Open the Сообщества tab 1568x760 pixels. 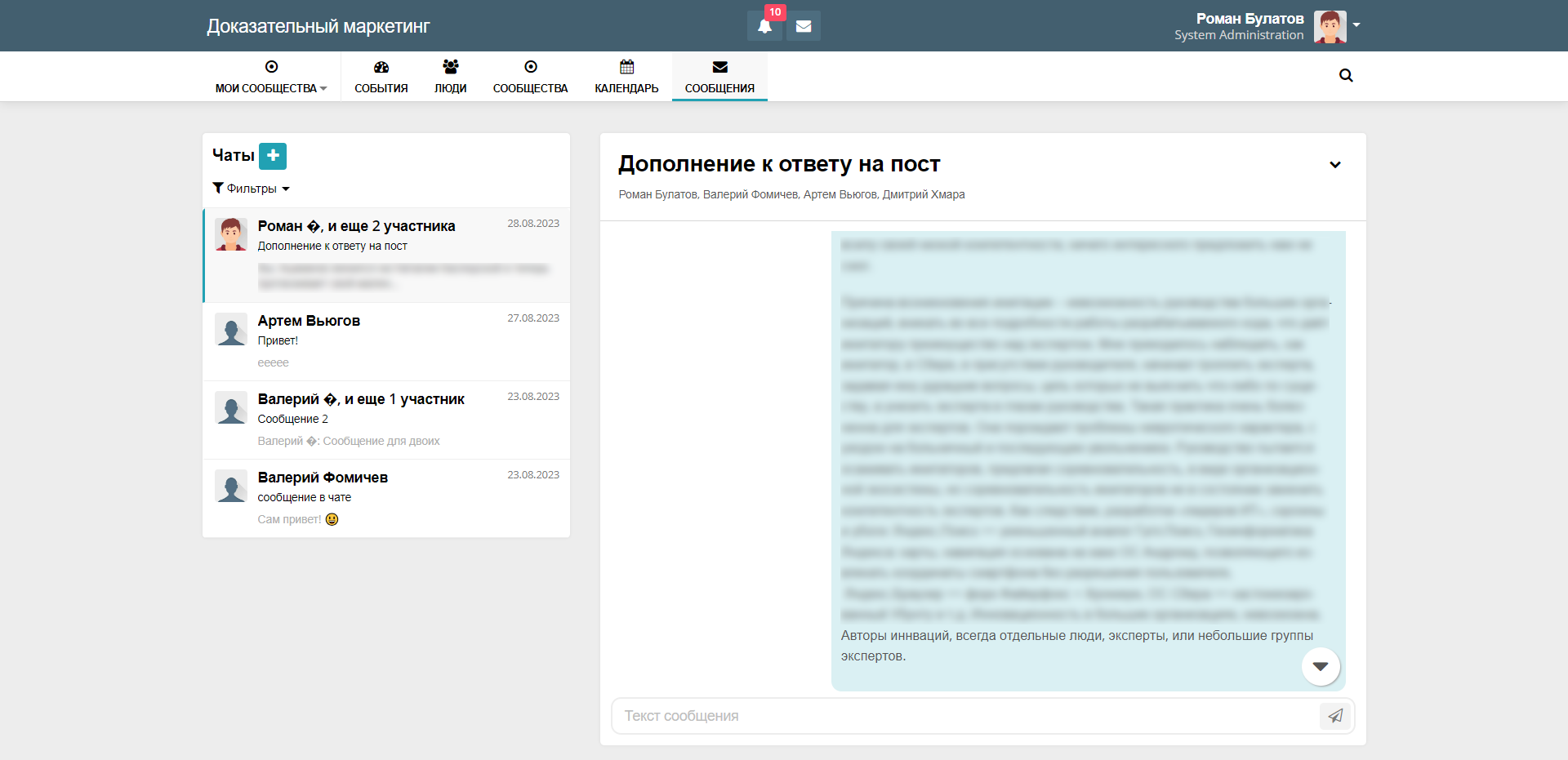click(530, 77)
